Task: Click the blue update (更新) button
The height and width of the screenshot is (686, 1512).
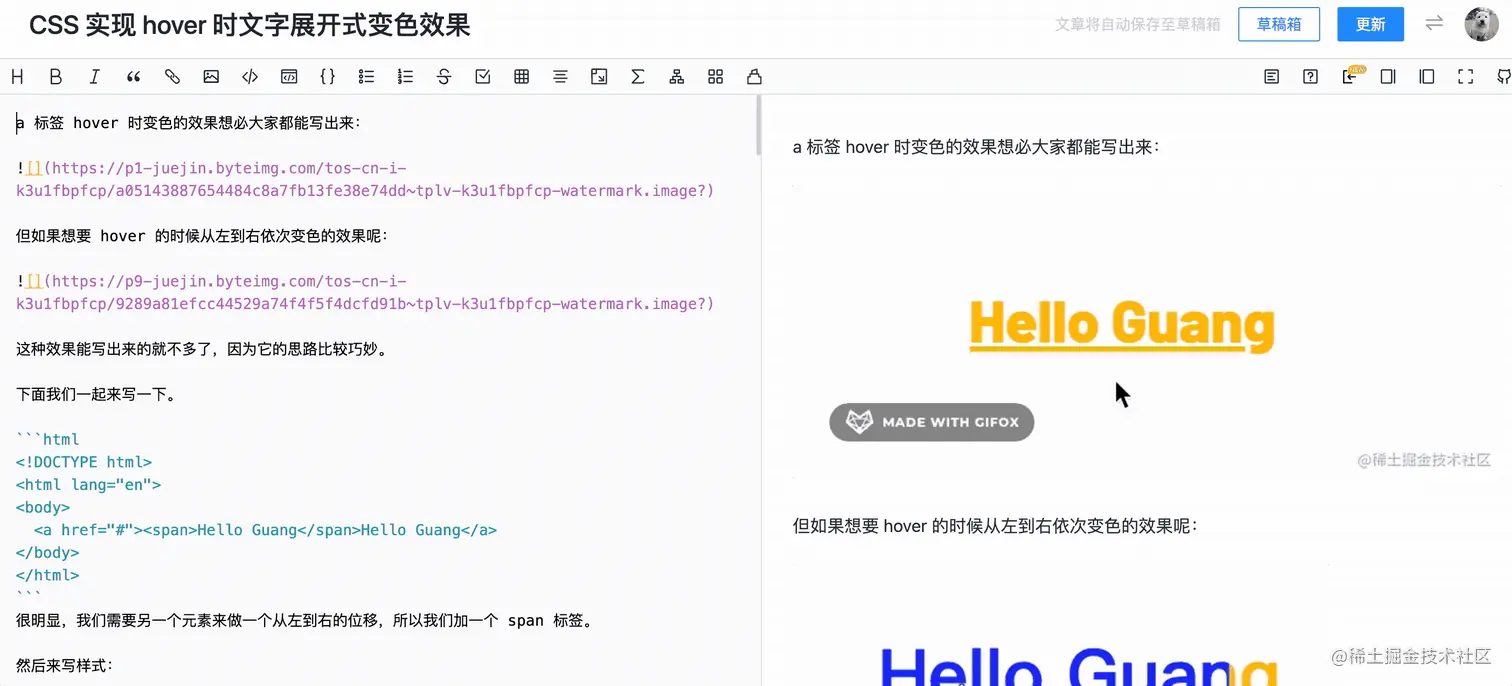Action: tap(1370, 24)
